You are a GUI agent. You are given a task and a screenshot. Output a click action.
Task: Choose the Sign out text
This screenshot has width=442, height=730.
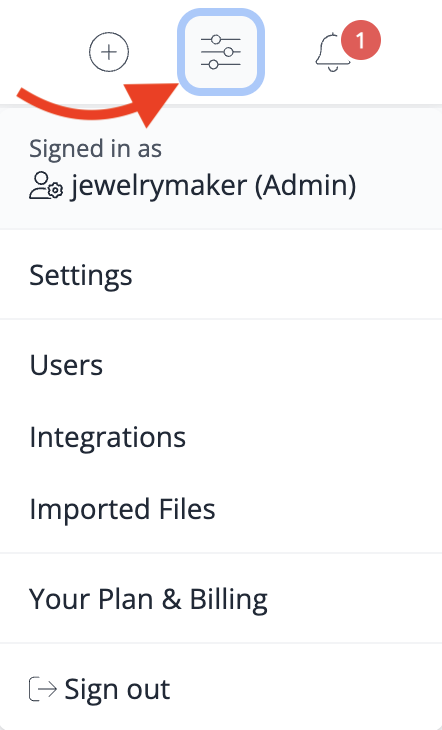pyautogui.click(x=117, y=689)
